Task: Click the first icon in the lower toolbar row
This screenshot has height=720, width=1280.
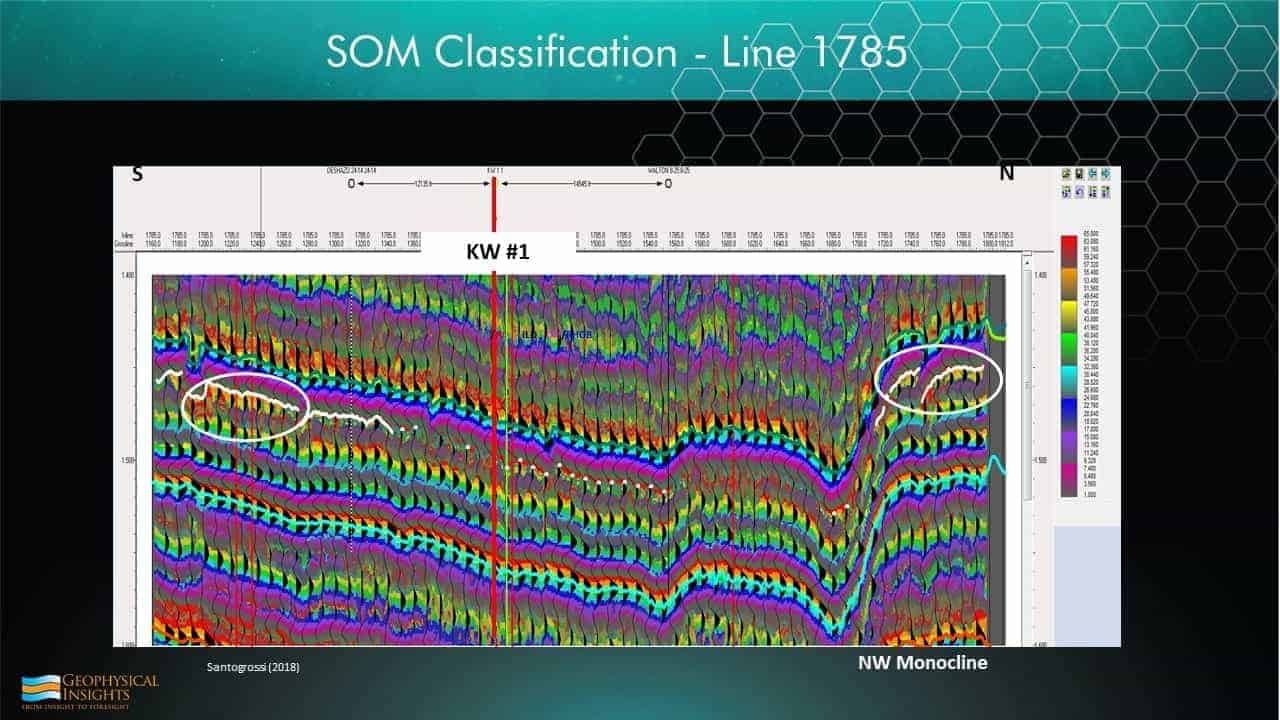Action: click(1067, 193)
